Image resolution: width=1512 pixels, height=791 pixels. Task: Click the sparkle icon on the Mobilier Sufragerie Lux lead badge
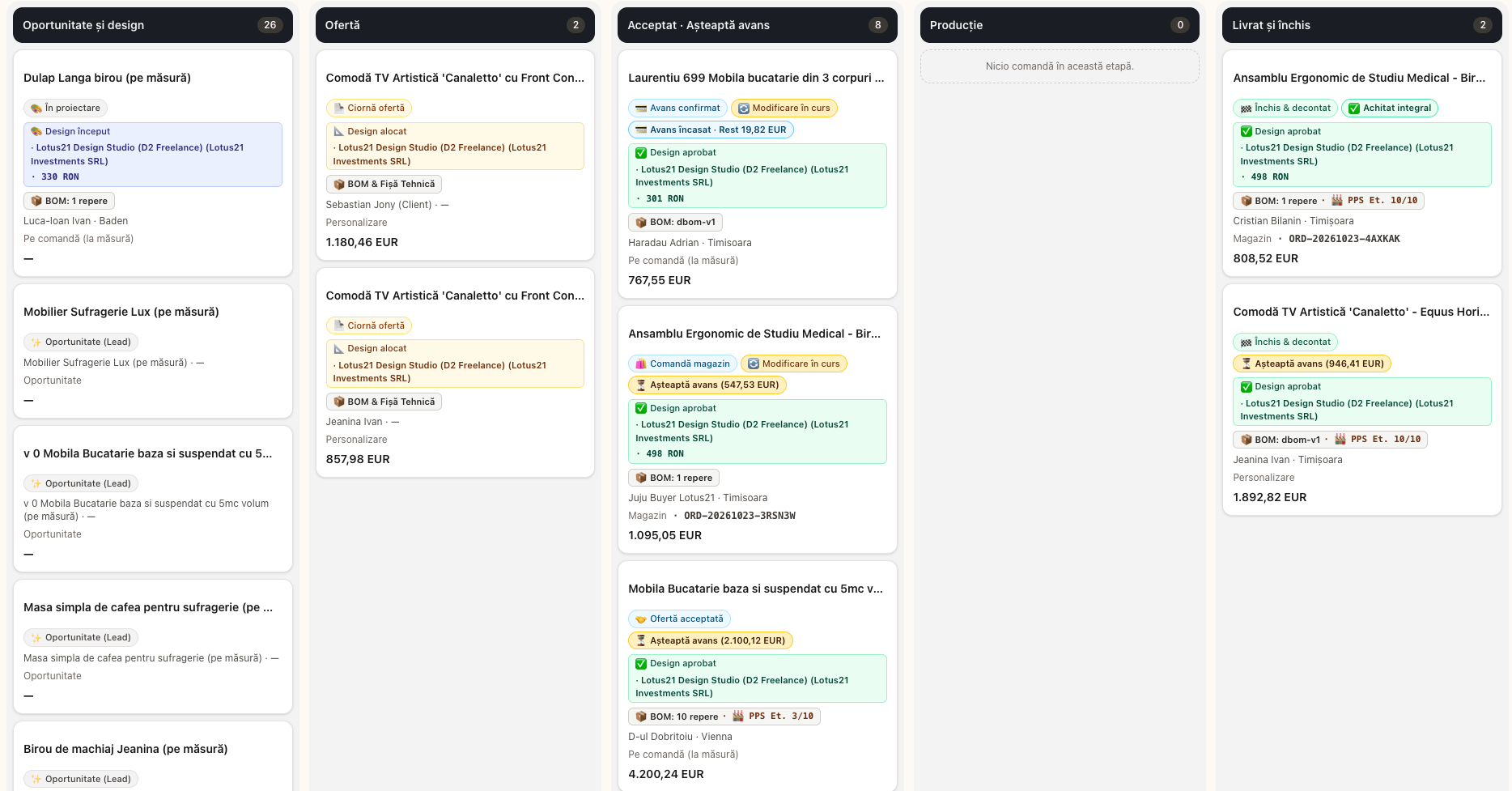[x=36, y=342]
